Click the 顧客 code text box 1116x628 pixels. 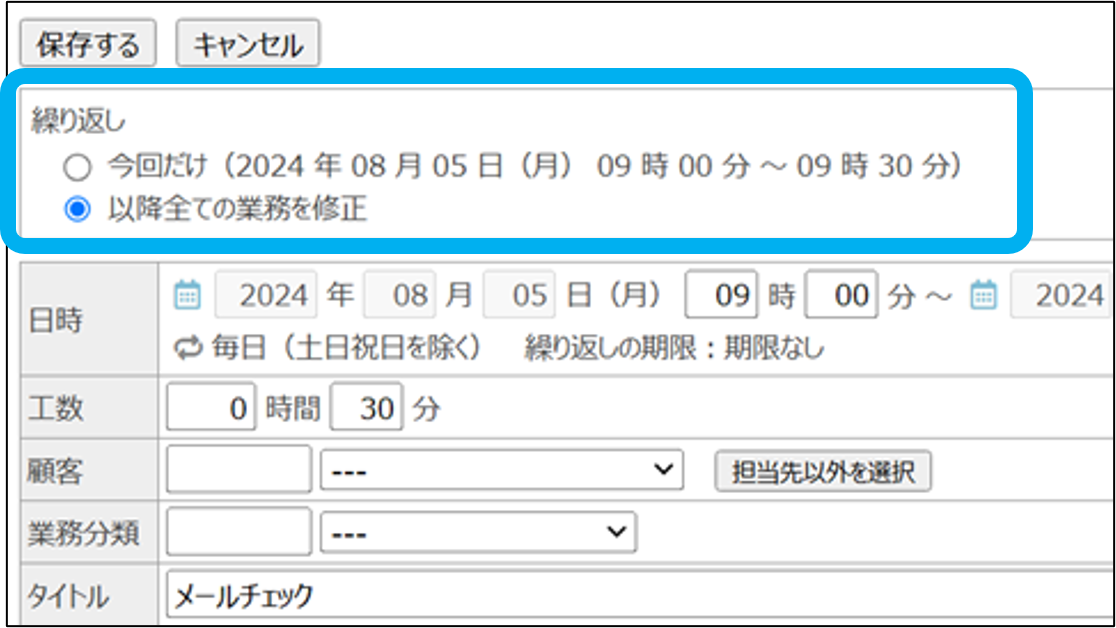tap(238, 470)
